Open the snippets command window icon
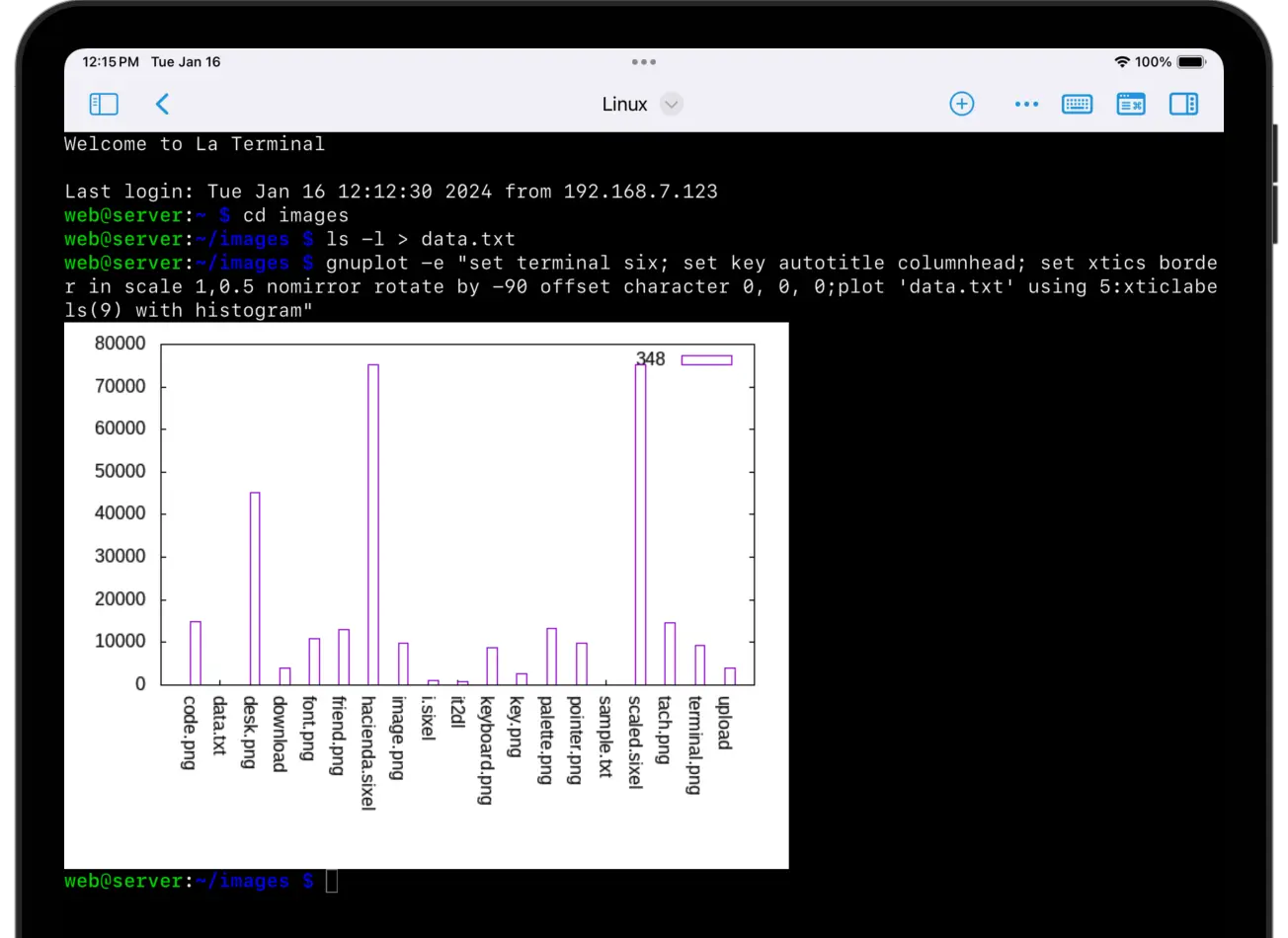Image resolution: width=1288 pixels, height=938 pixels. tap(1131, 104)
